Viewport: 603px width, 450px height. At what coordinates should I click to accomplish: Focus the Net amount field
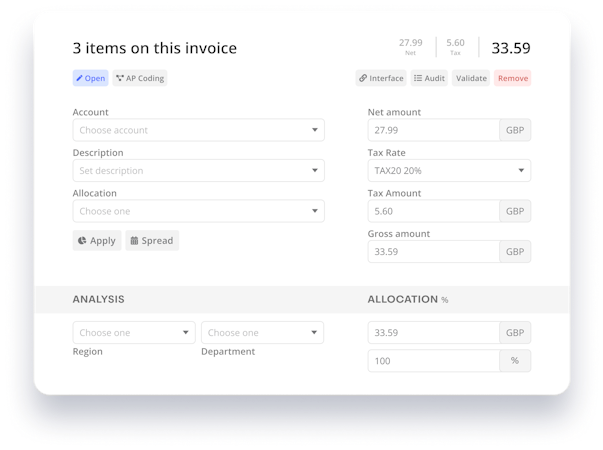(433, 130)
